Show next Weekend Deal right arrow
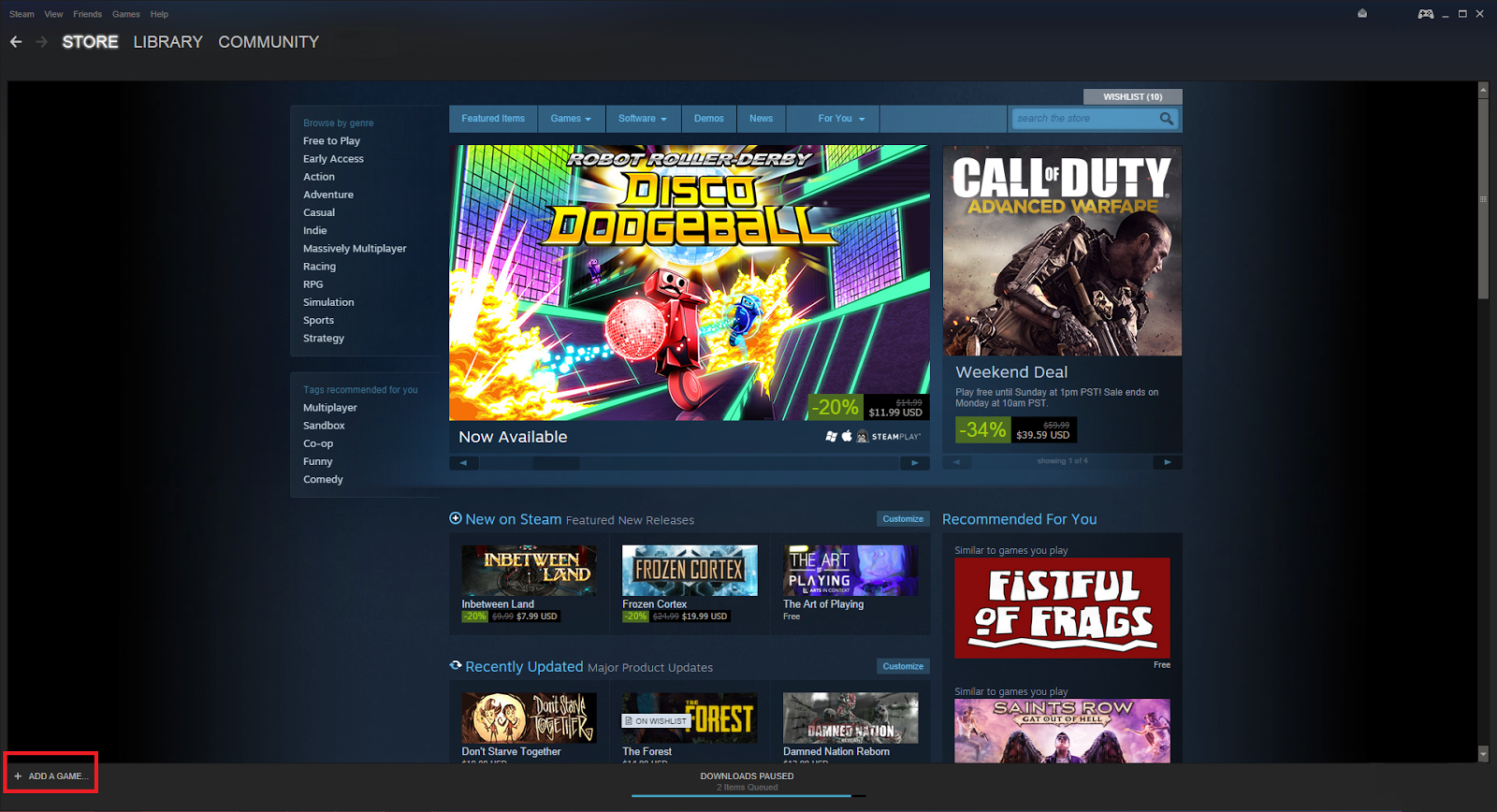The image size is (1497, 812). tap(1168, 462)
